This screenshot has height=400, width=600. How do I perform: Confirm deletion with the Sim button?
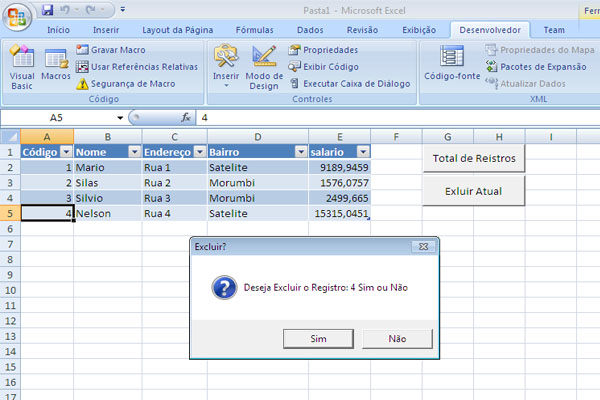click(x=318, y=339)
